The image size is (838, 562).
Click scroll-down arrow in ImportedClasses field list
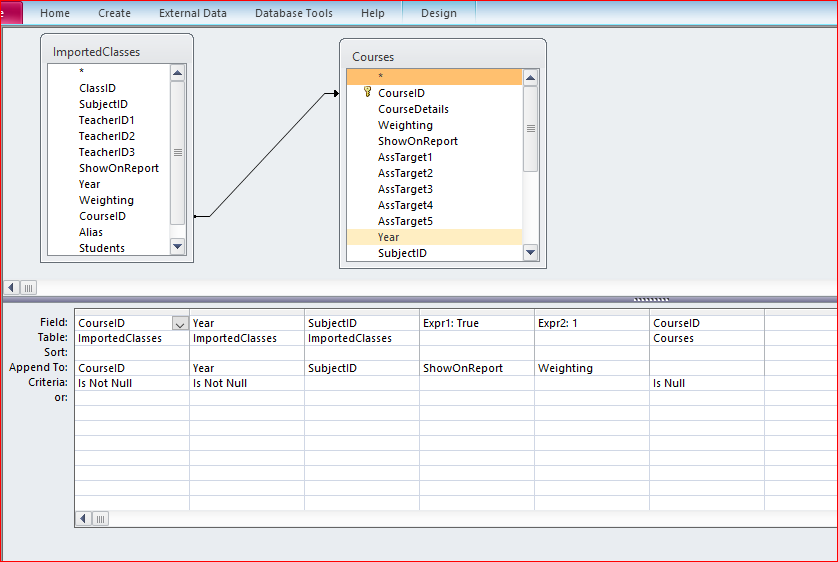[177, 247]
